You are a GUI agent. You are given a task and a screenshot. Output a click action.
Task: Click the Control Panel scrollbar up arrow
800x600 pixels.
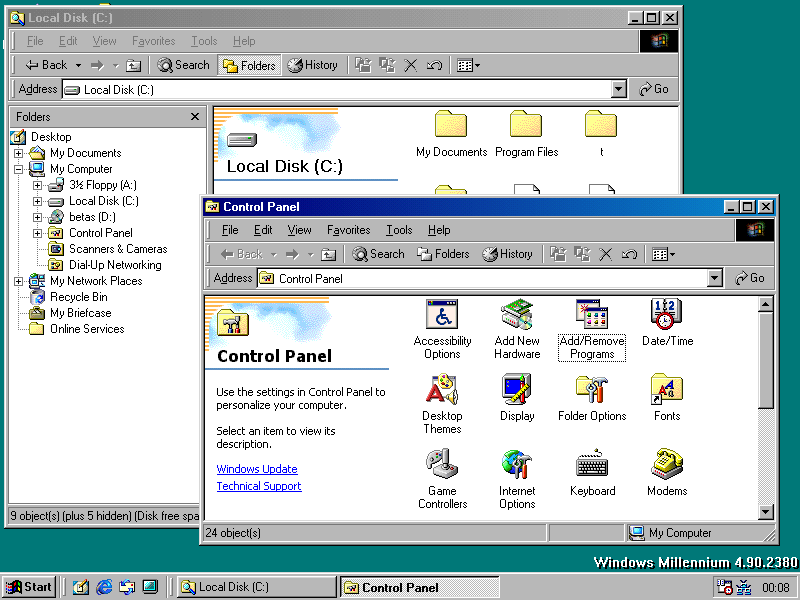765,305
